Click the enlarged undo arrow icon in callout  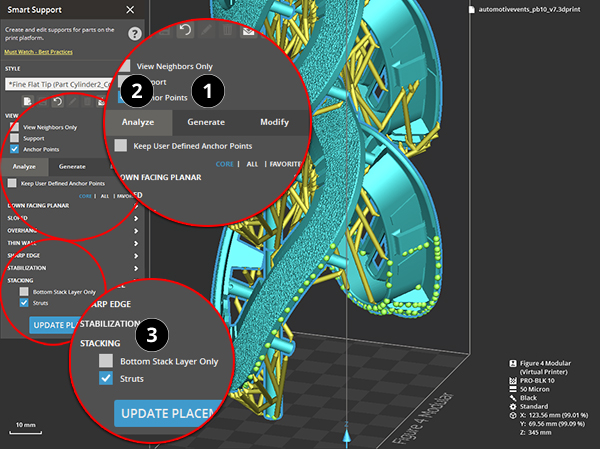pos(184,31)
